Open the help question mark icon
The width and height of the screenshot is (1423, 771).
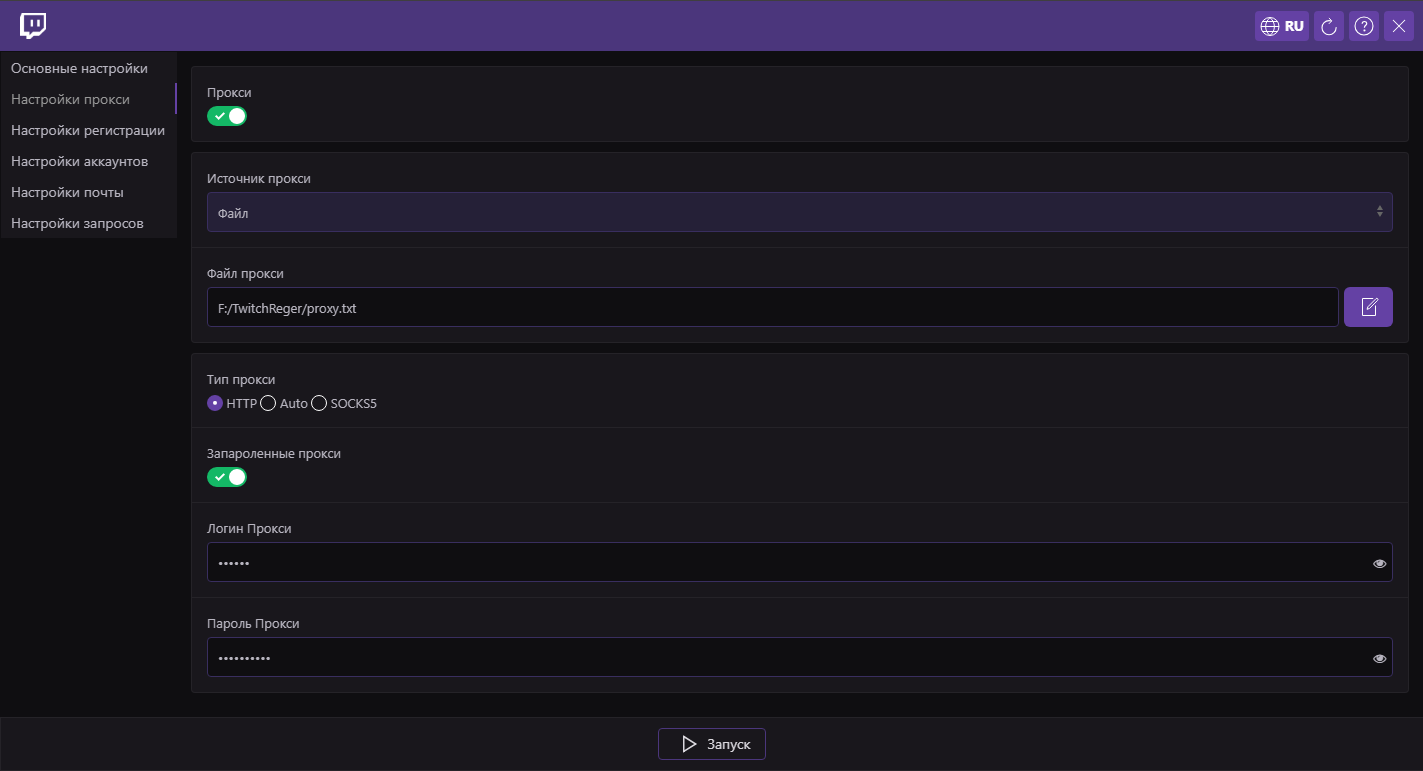(1364, 27)
